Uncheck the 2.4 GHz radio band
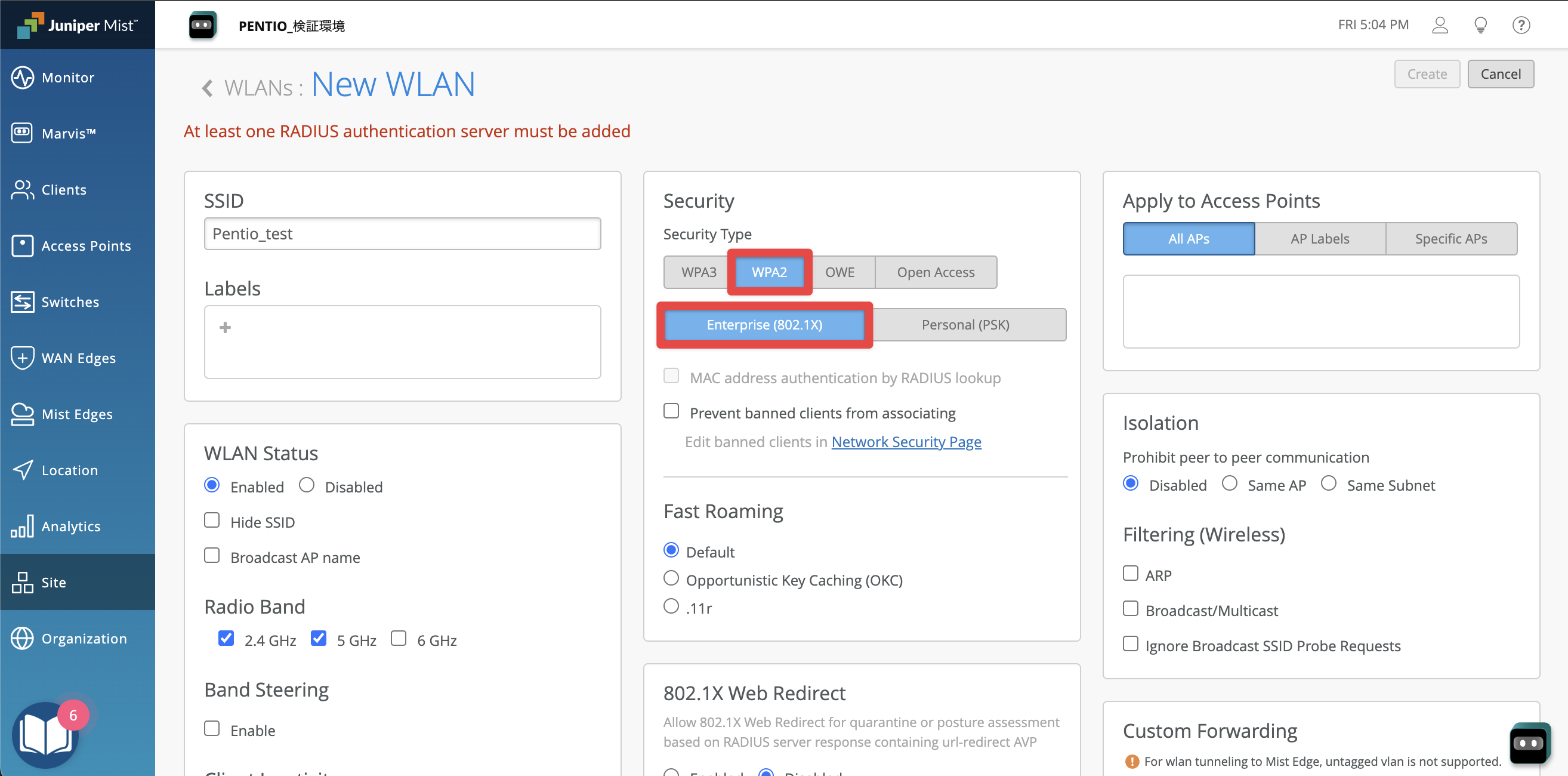The width and height of the screenshot is (1568, 776). 226,638
